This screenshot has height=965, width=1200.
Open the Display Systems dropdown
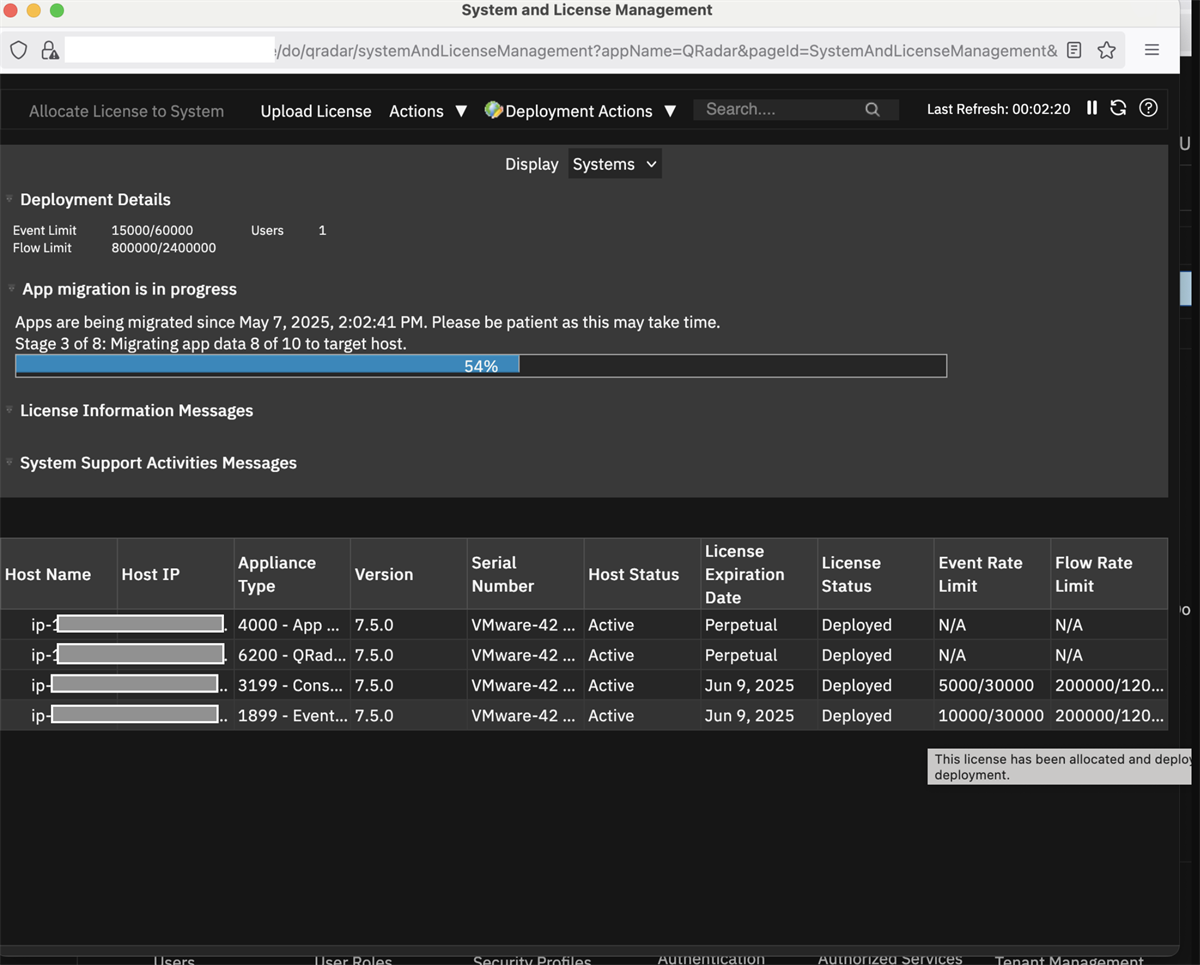pos(615,164)
